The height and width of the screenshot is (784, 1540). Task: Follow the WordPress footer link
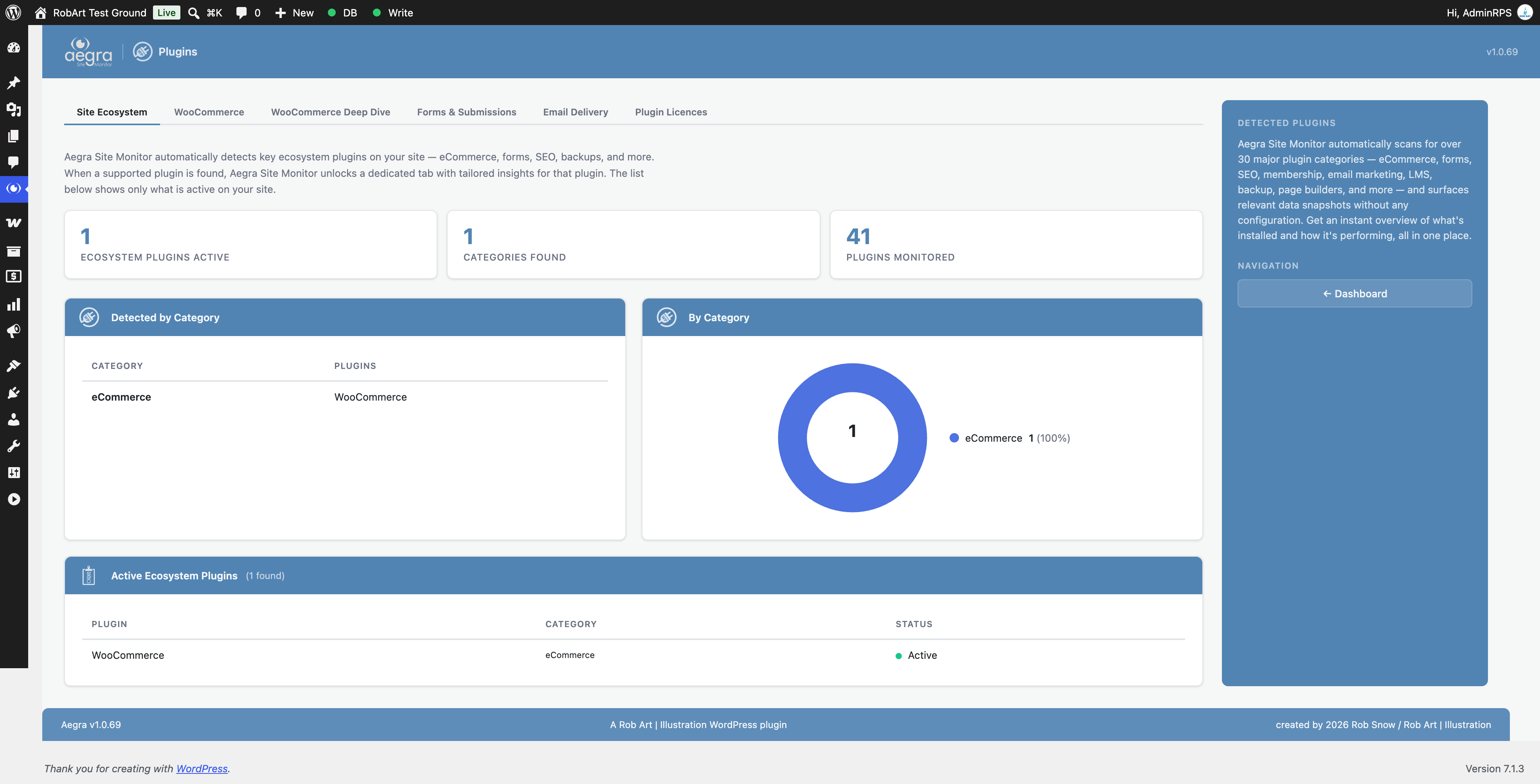[201, 768]
